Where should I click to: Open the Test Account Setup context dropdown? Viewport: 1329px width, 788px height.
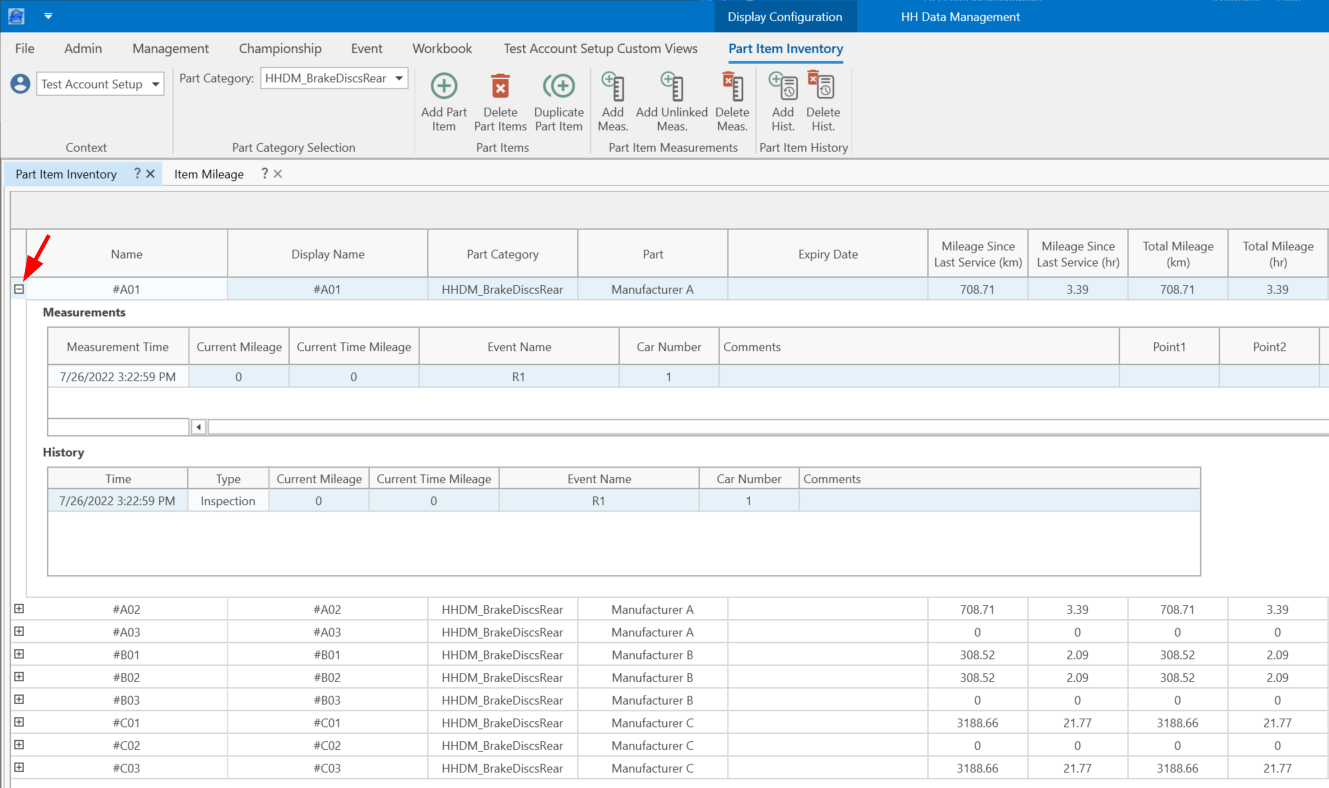[155, 85]
